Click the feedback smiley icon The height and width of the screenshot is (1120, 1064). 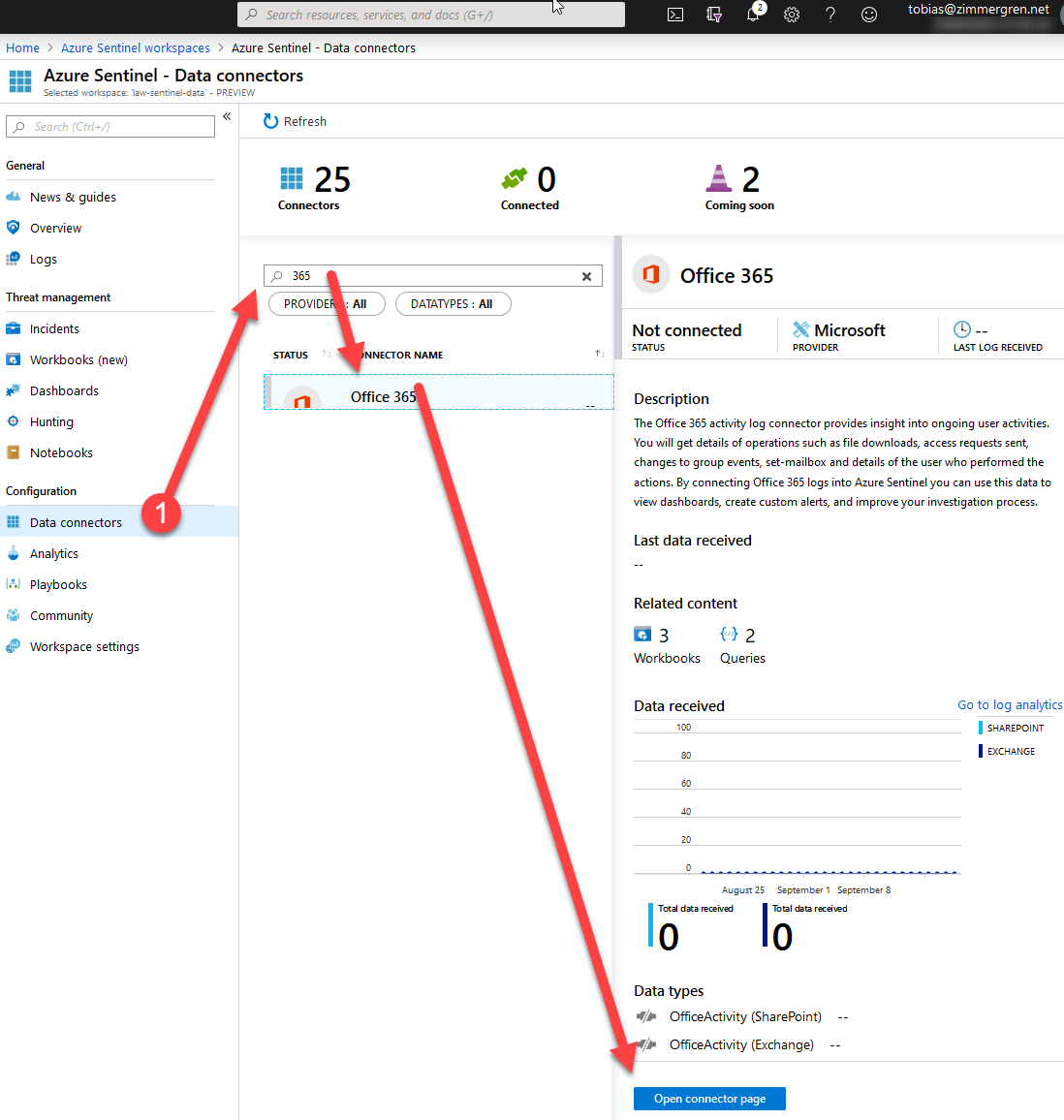click(869, 15)
